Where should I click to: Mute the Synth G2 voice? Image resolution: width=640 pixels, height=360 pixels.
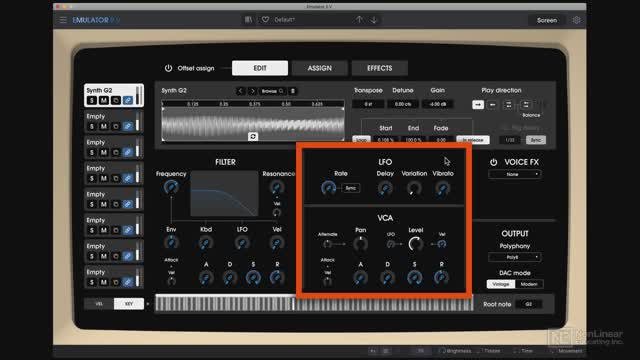point(104,100)
